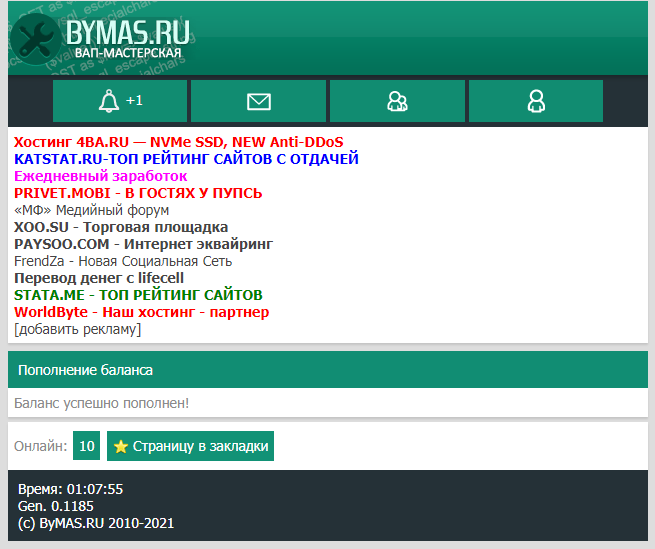Click [добавить рекламу] link

pyautogui.click(x=77, y=329)
